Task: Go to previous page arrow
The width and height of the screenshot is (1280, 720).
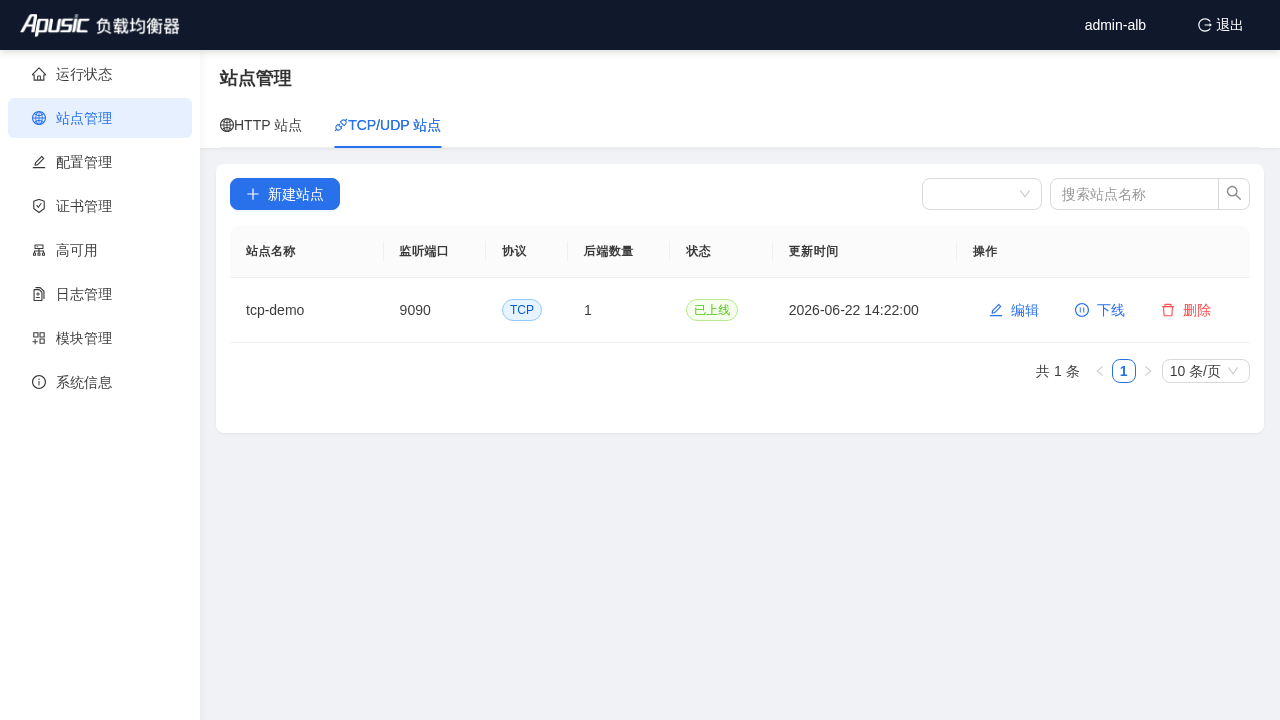Action: (x=1100, y=371)
